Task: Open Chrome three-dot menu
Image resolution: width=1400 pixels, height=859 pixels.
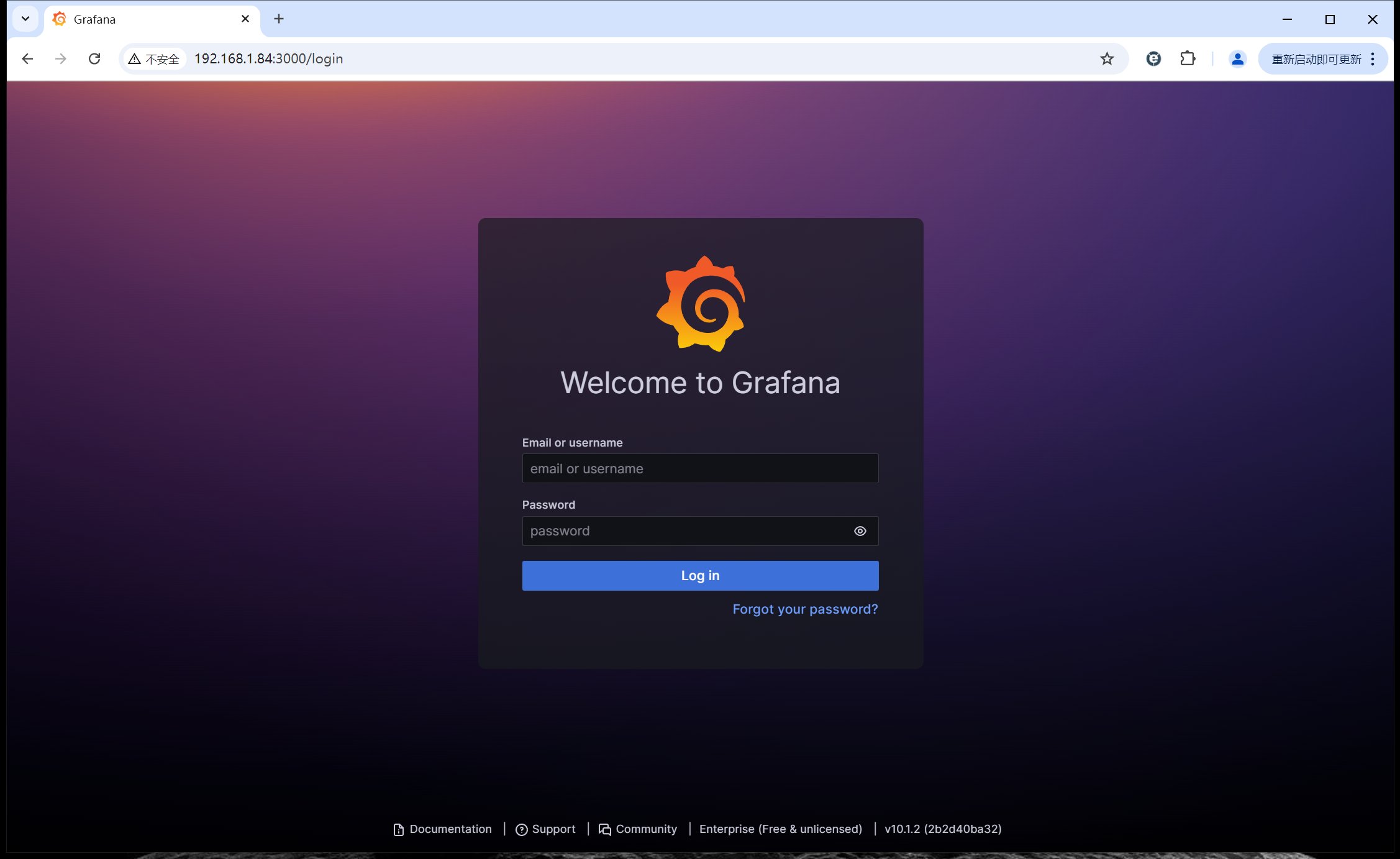Action: click(x=1373, y=59)
